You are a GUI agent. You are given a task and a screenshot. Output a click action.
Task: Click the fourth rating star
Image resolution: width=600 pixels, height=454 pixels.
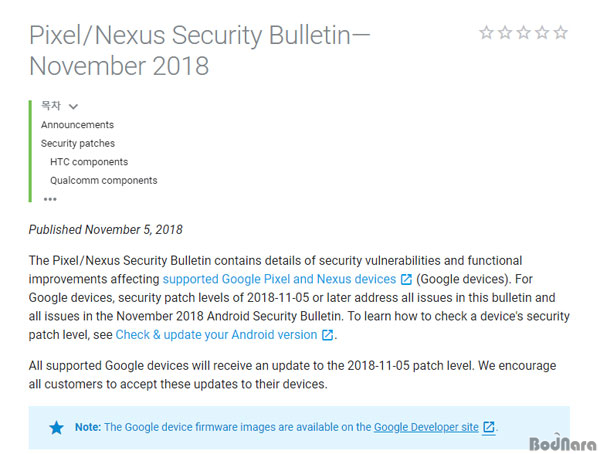(542, 33)
